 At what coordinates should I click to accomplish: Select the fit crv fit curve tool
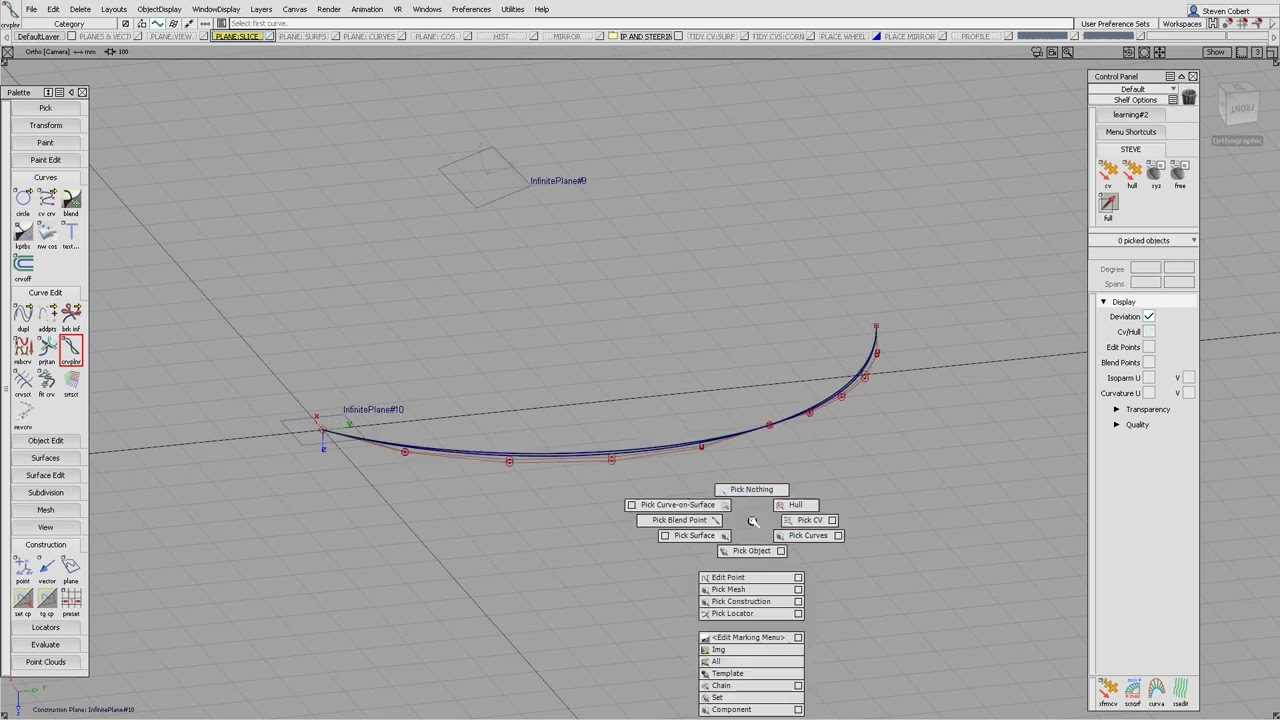tap(47, 381)
